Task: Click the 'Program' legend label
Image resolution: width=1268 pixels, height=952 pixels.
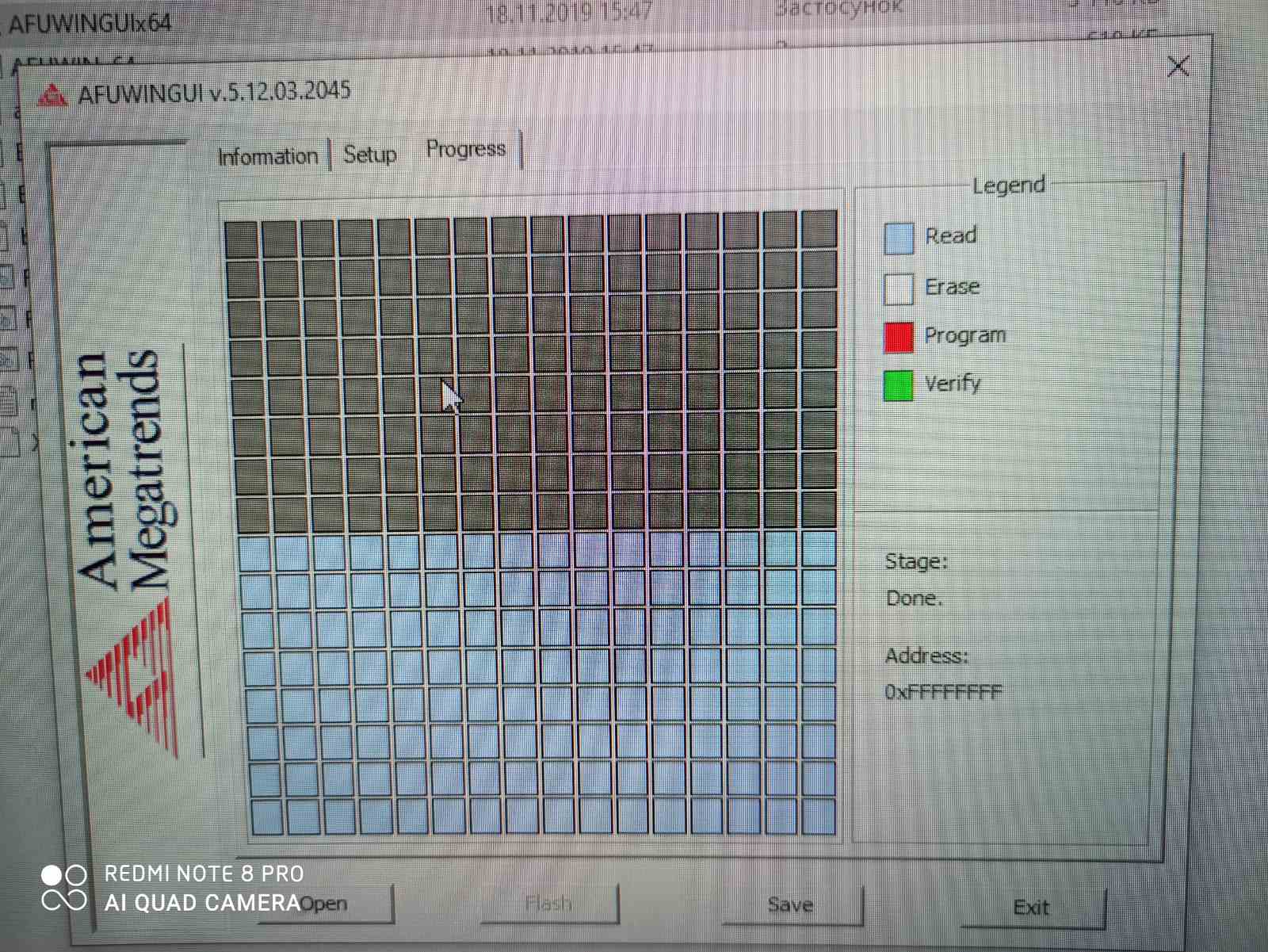Action: 965,335
